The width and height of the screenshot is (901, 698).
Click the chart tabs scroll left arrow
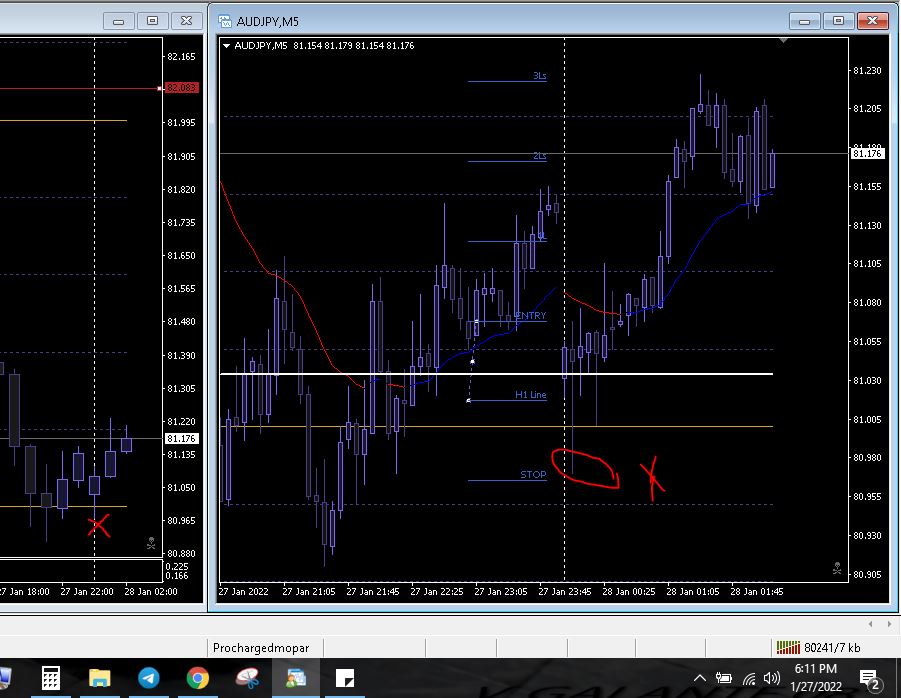coord(870,623)
